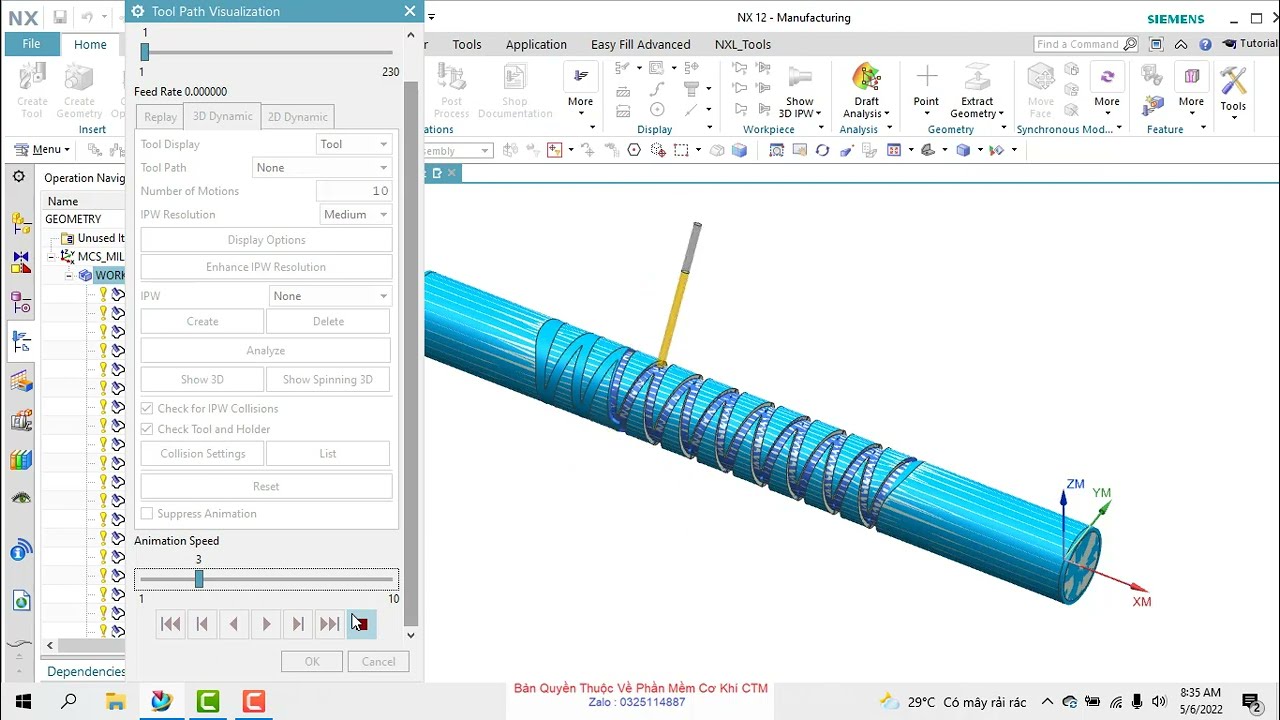Click the Collision Settings button
This screenshot has height=720, width=1280.
click(202, 454)
